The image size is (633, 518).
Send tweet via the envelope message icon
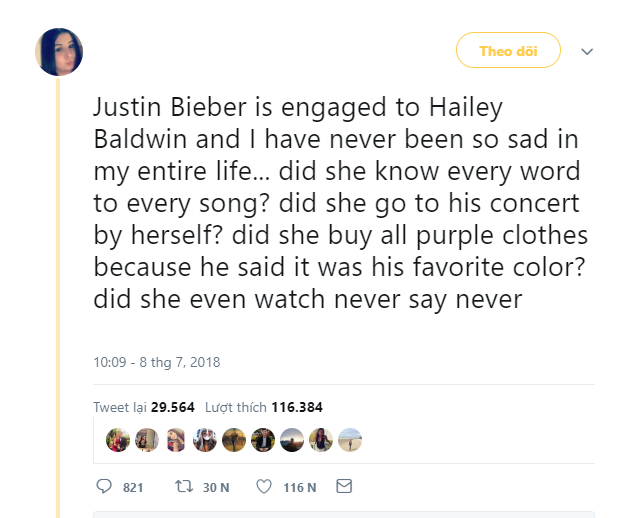click(x=344, y=487)
